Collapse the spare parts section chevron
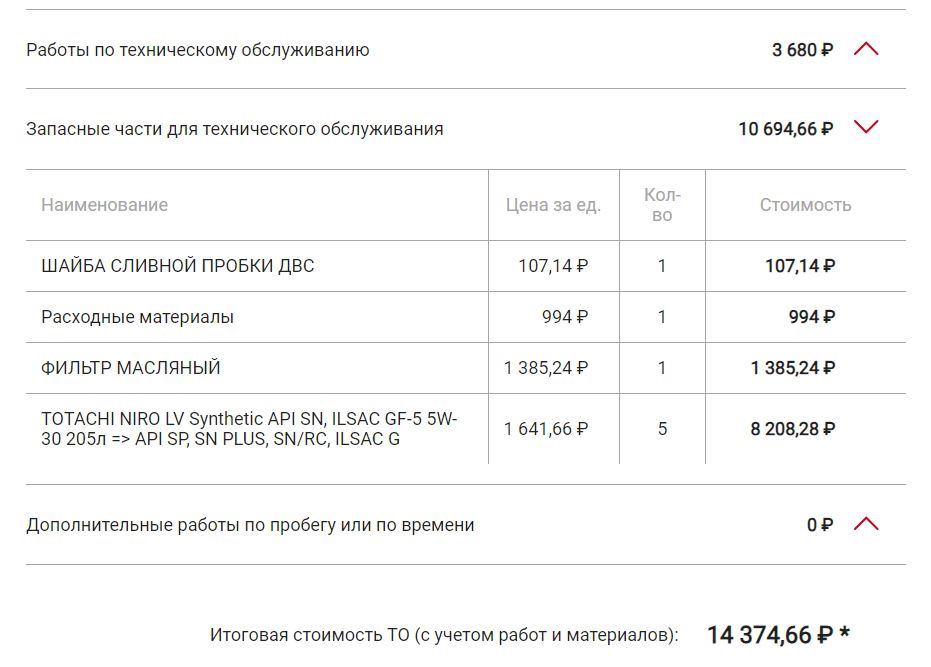The image size is (931, 667). tap(866, 127)
